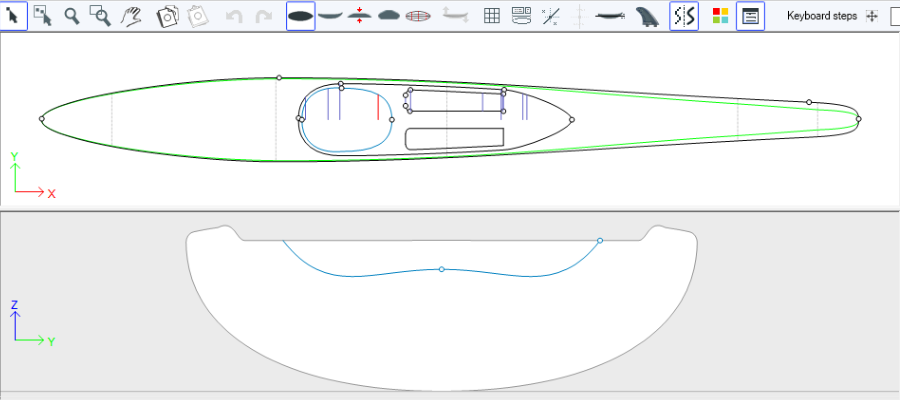The image size is (900, 400).
Task: Click the red vertical line inside cockpit
Action: coord(378,107)
